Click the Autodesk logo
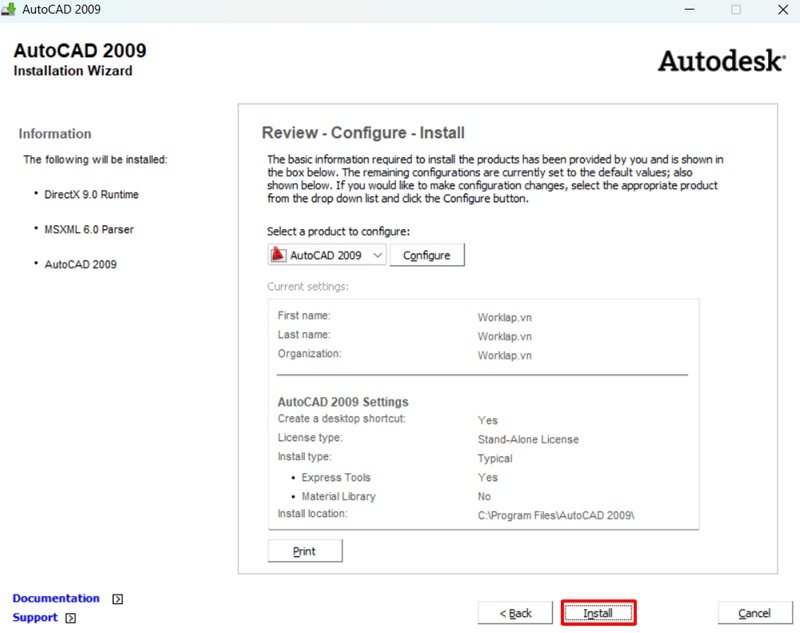 click(x=720, y=61)
